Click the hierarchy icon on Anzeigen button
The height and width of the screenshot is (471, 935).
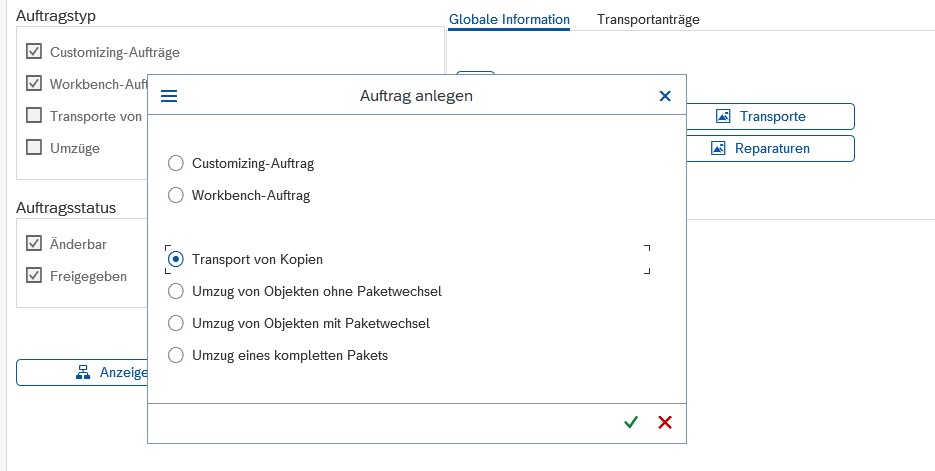point(84,372)
